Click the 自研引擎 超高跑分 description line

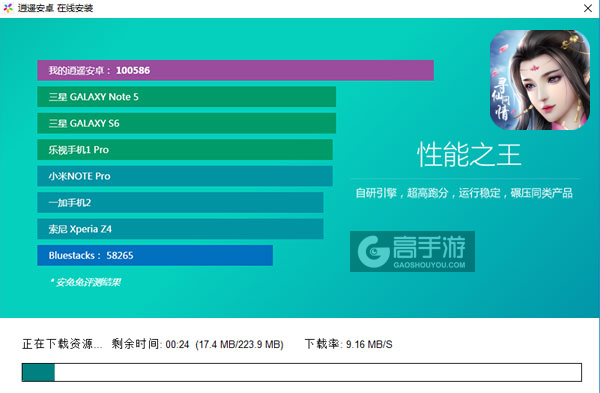[464, 193]
